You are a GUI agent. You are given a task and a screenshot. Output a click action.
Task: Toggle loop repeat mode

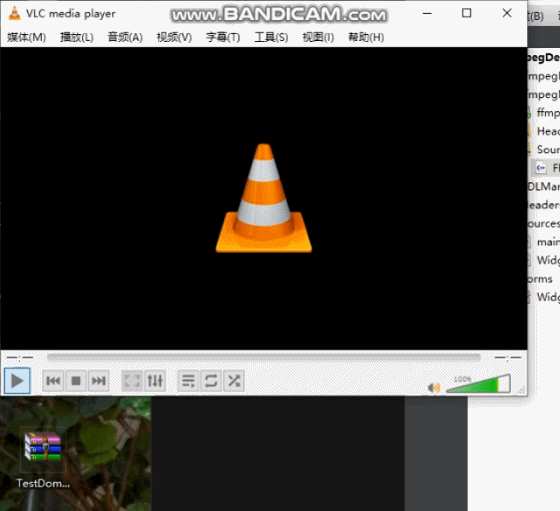tap(211, 381)
